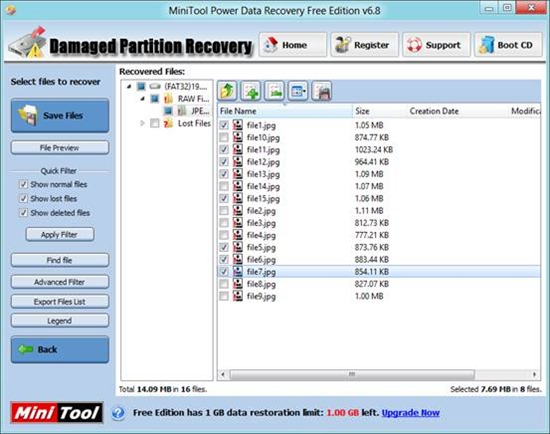The image size is (550, 434).
Task: Open the view mode toolbar dropdown
Action: click(x=298, y=91)
